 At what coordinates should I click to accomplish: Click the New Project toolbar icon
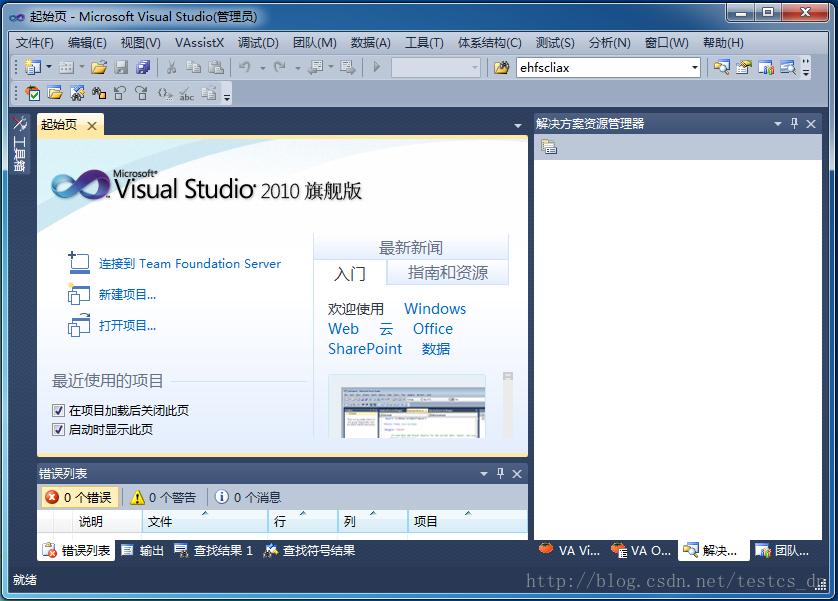pyautogui.click(x=33, y=68)
